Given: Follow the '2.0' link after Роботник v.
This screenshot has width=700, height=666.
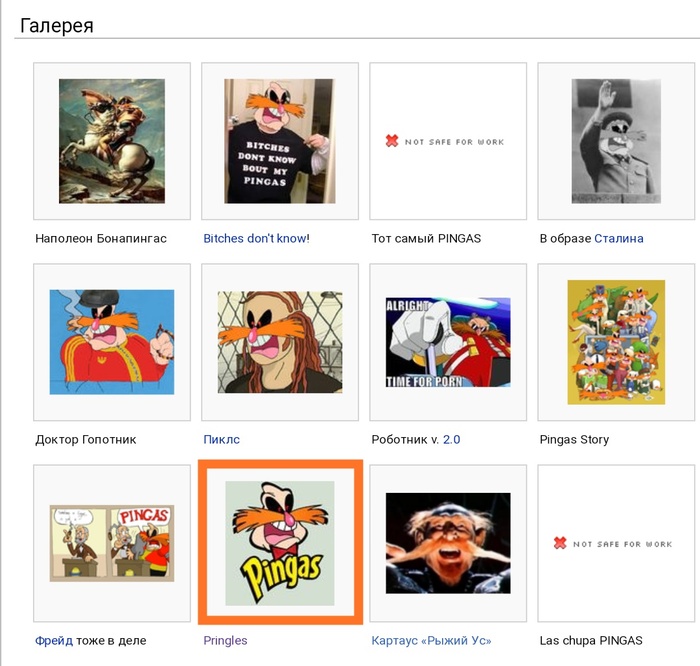Looking at the screenshot, I should point(451,440).
